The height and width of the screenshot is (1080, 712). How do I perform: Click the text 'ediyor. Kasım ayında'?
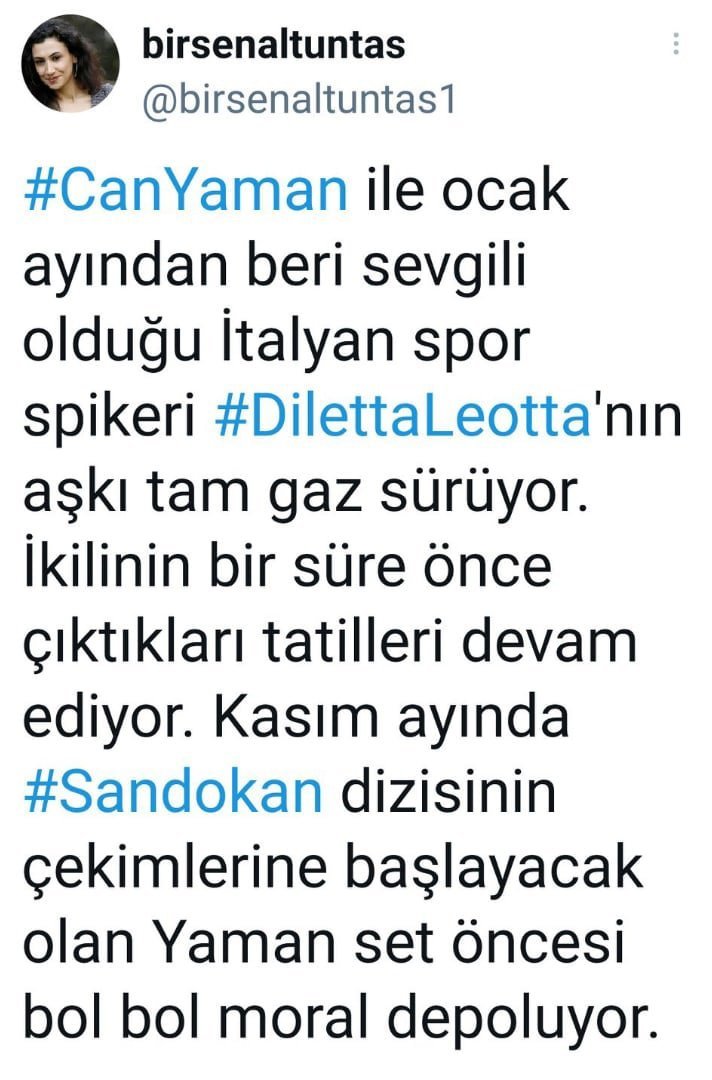coord(296,719)
